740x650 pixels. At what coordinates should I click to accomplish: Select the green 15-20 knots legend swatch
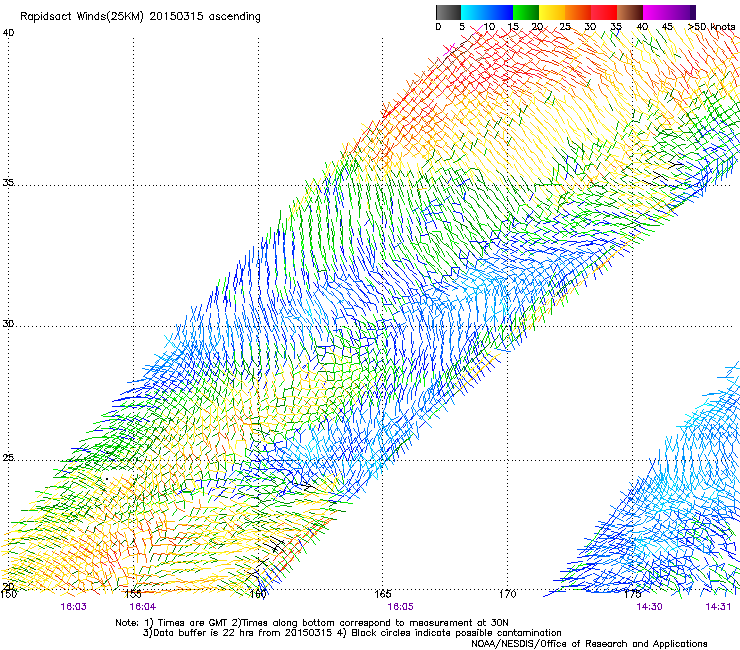(x=526, y=12)
